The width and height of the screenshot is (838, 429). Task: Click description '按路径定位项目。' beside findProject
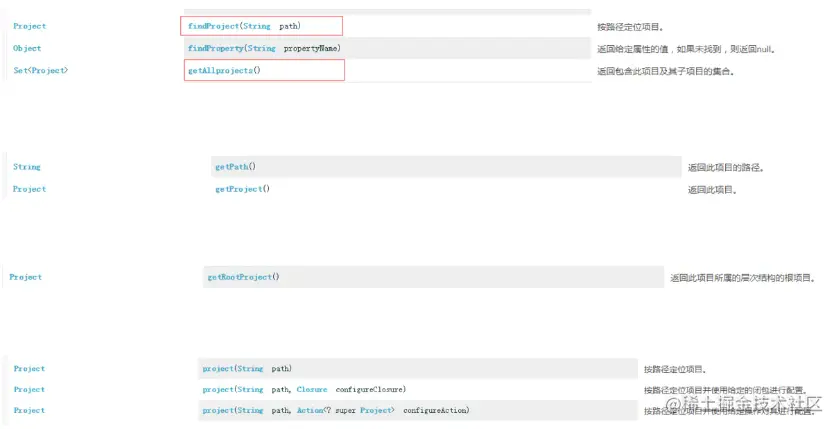(x=631, y=27)
